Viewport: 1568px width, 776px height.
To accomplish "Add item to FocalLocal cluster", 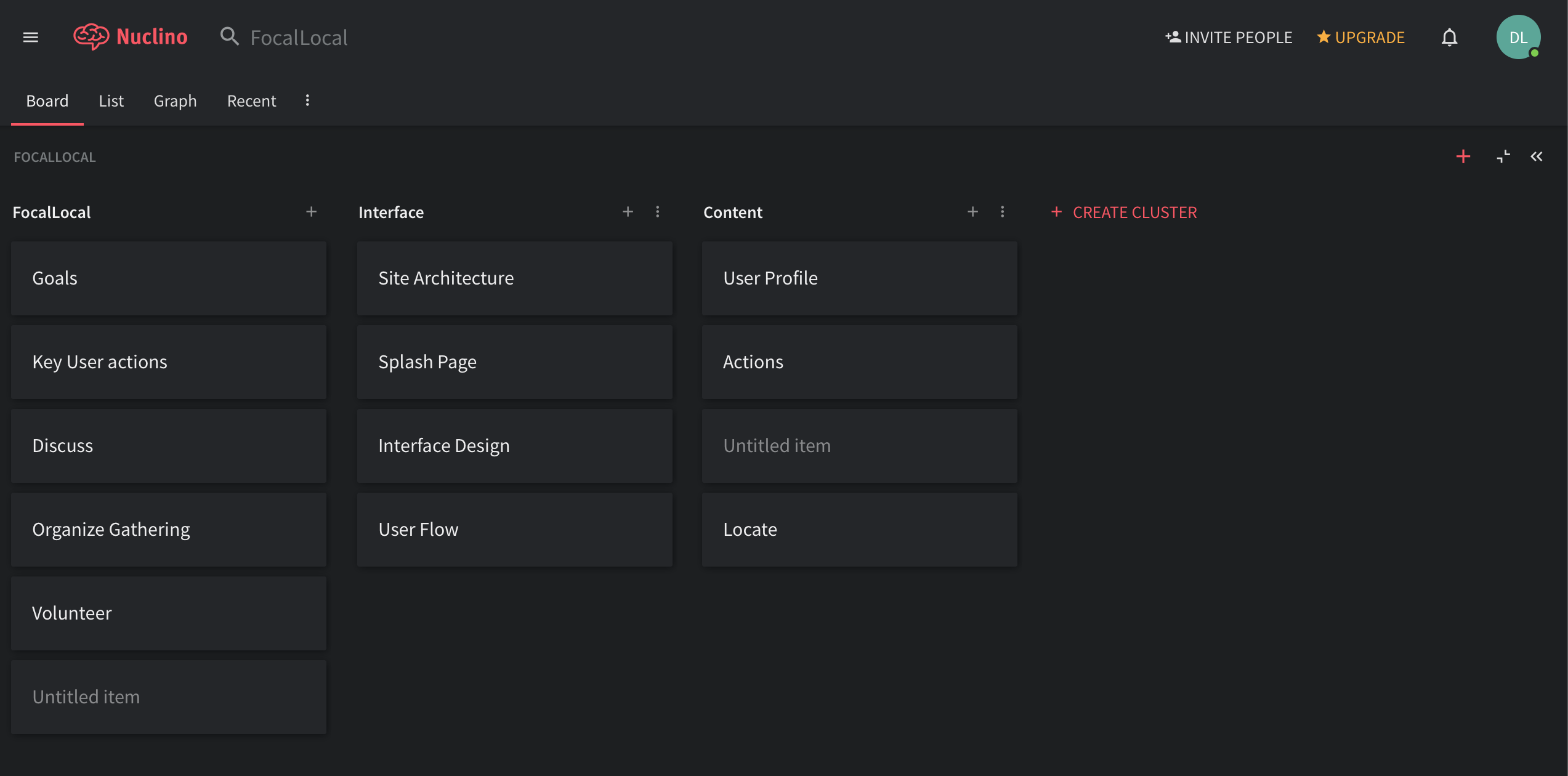I will (x=312, y=212).
